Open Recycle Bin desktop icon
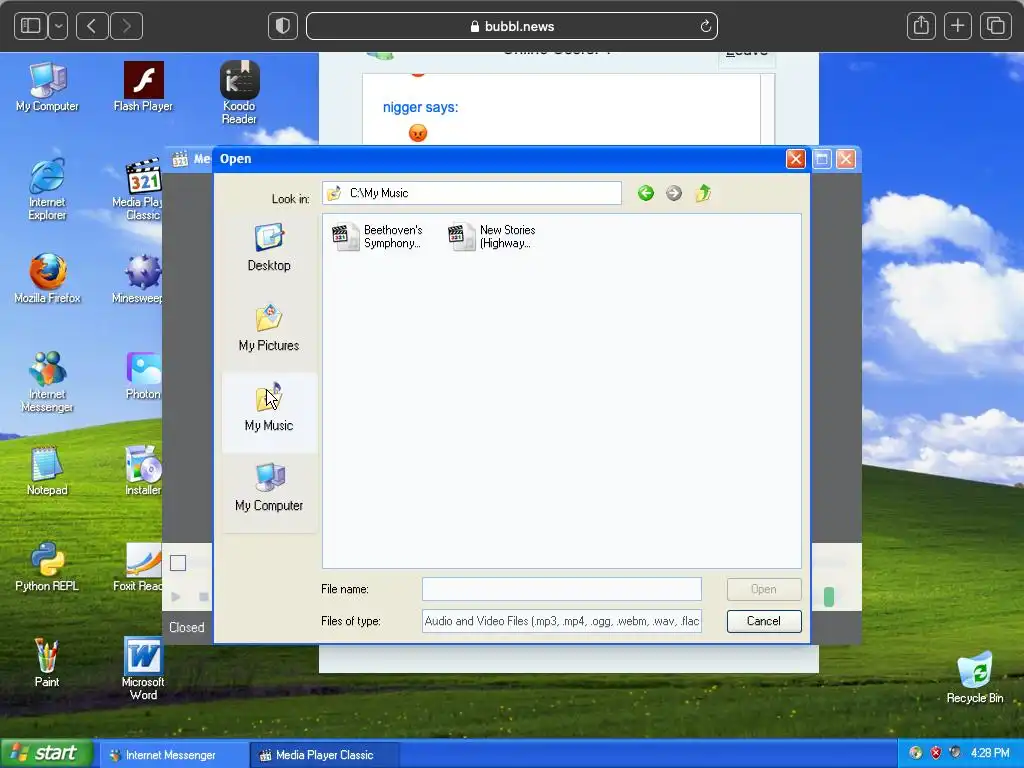The image size is (1024, 768). coord(974,678)
